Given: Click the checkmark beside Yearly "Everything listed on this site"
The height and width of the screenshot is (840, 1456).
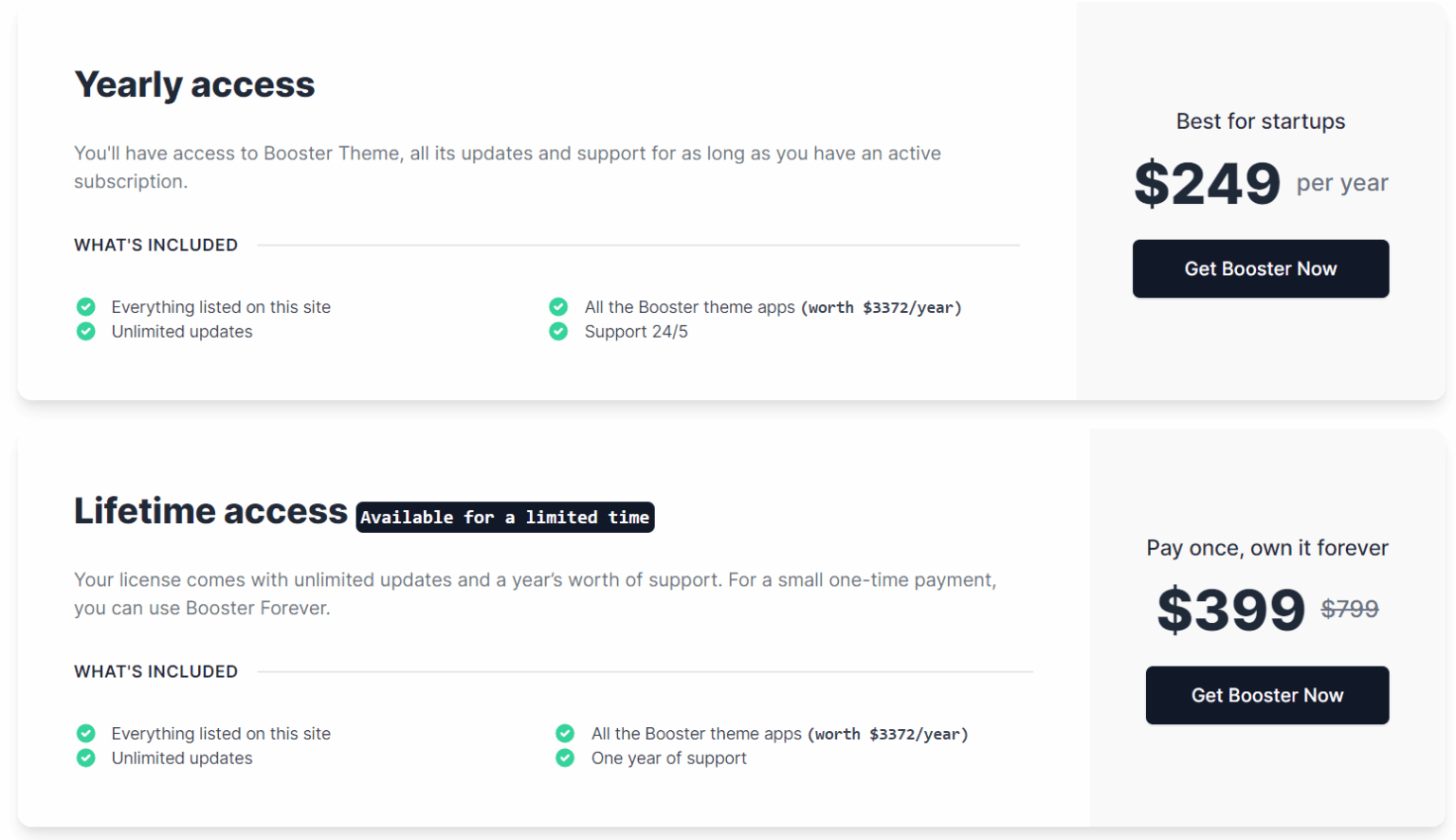Looking at the screenshot, I should coord(86,307).
